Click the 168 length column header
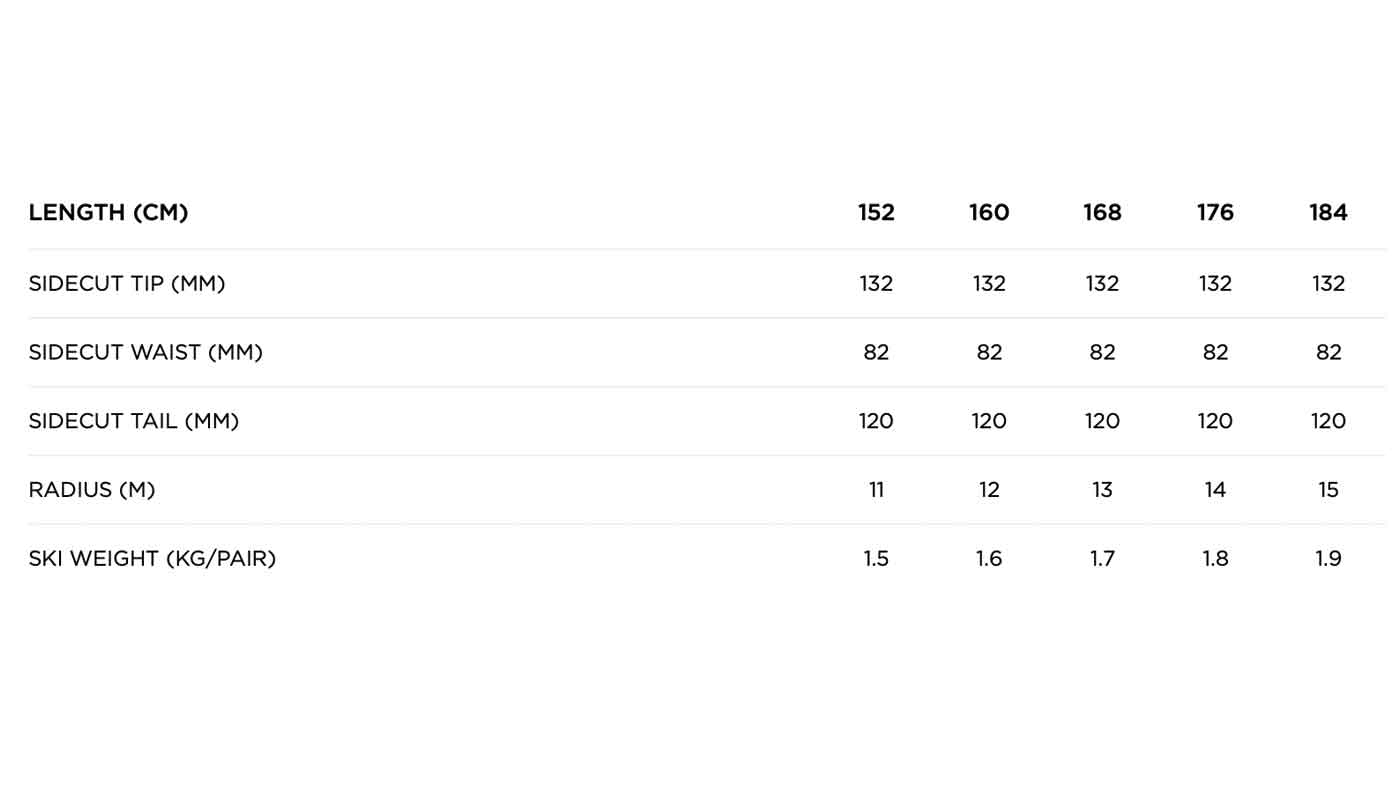 pos(1102,213)
